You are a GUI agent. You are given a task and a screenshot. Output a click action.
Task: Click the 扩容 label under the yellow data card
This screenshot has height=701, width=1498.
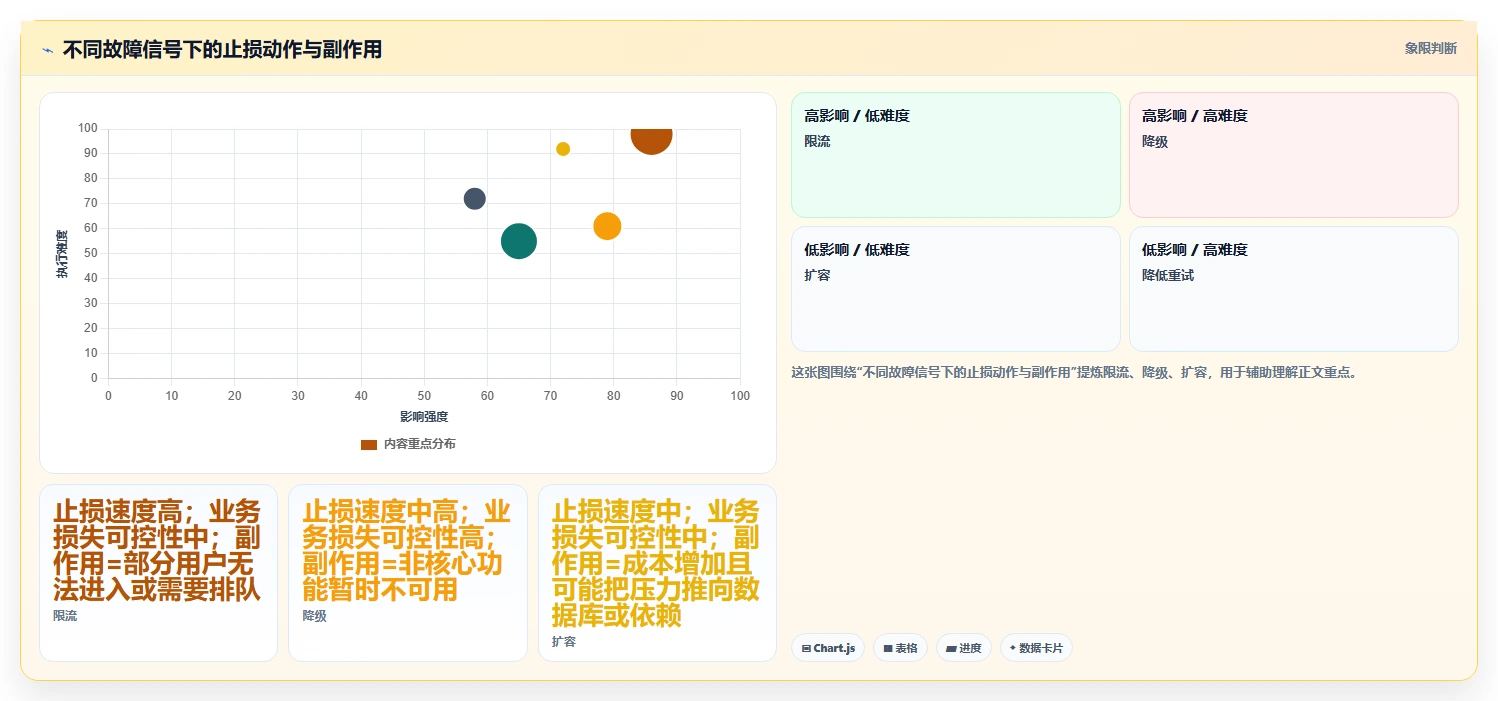(x=564, y=642)
